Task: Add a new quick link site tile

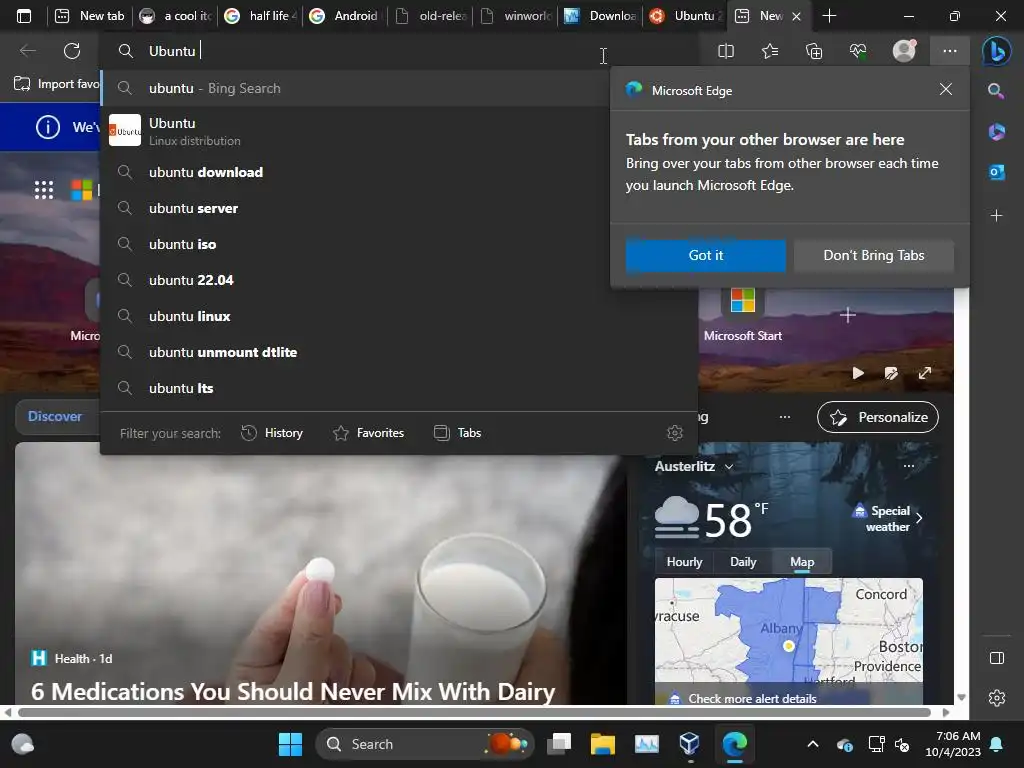Action: click(x=848, y=315)
